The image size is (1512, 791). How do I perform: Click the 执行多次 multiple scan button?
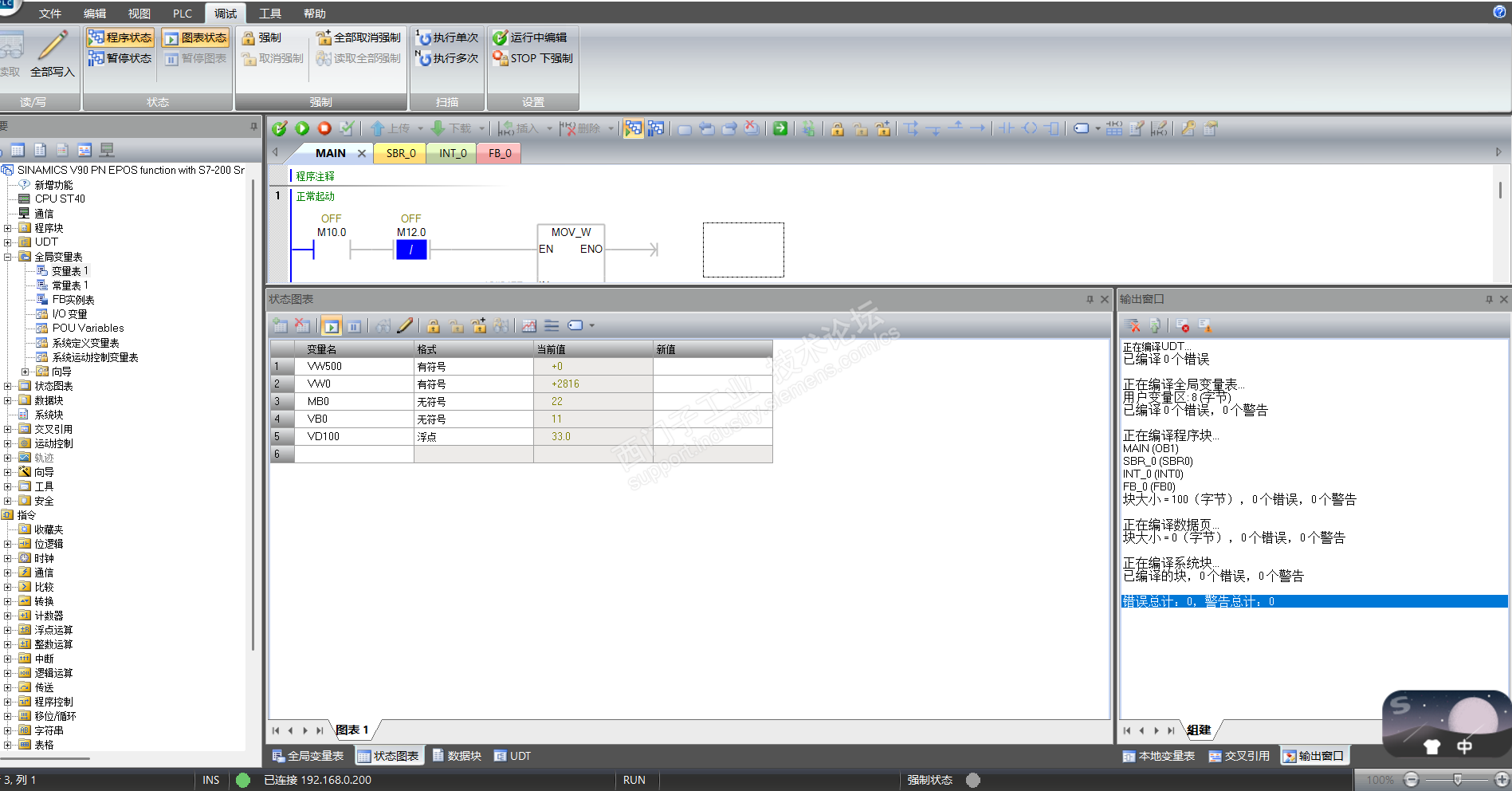pyautogui.click(x=447, y=58)
